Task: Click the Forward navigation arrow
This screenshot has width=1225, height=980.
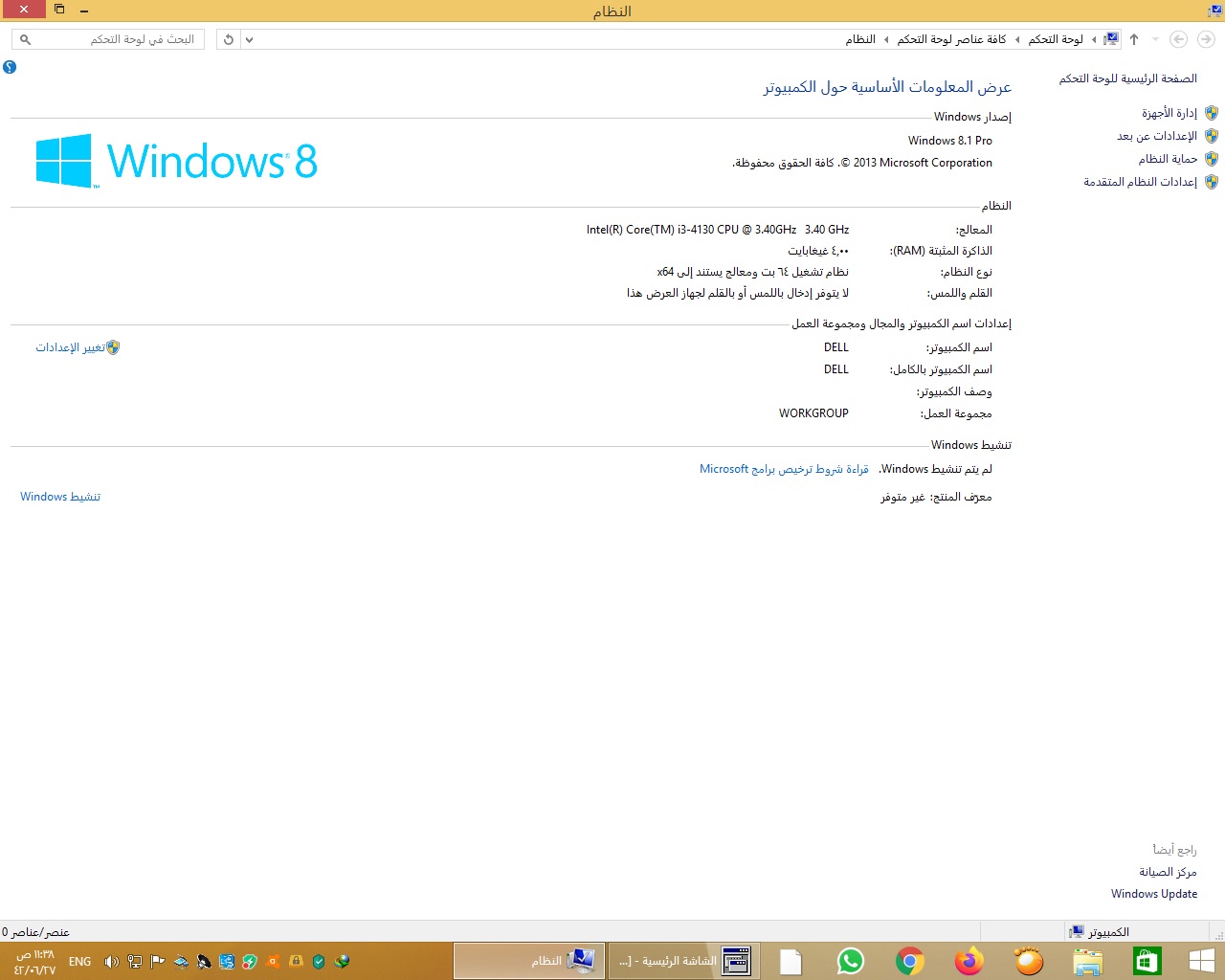Action: click(x=1179, y=39)
